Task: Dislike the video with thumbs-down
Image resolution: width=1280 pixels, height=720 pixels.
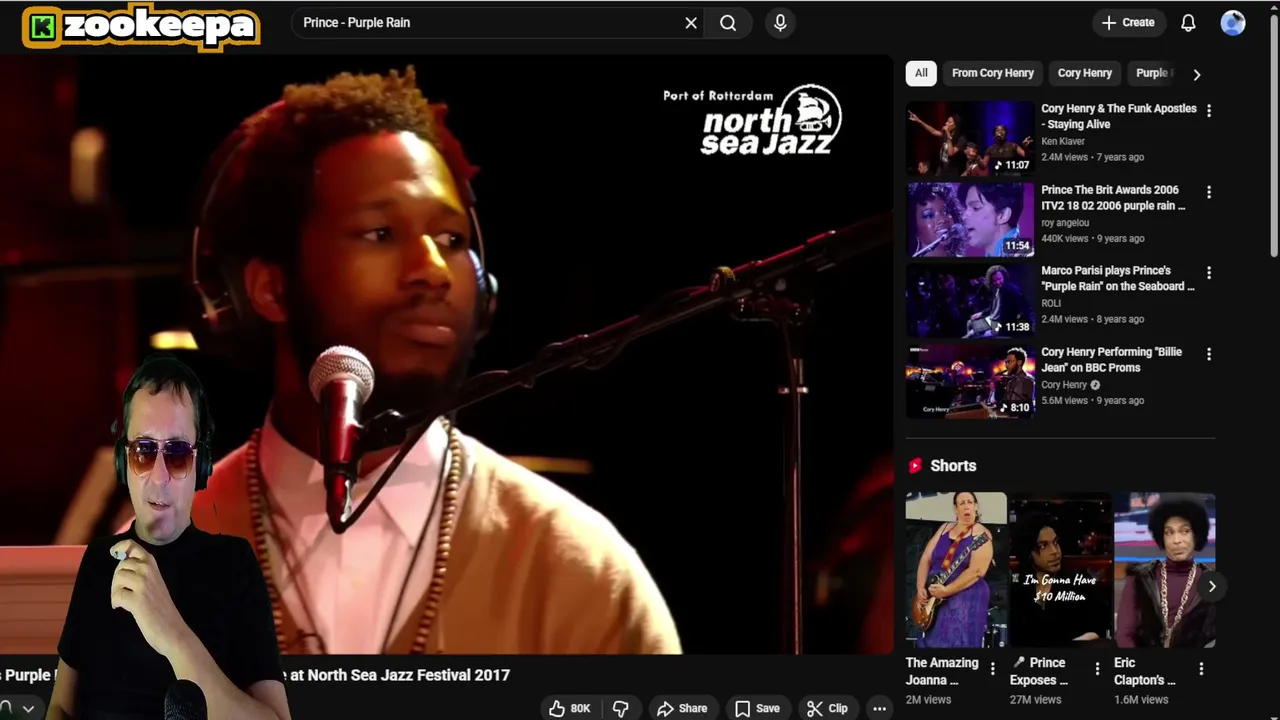Action: pos(620,708)
